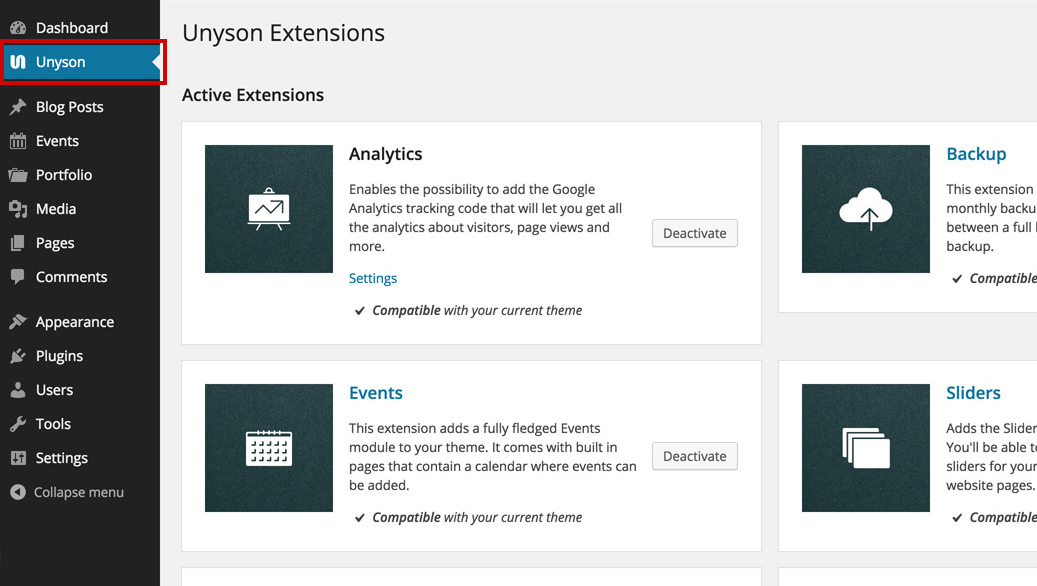Click the Backup cloud upload thumbnail

click(x=866, y=209)
